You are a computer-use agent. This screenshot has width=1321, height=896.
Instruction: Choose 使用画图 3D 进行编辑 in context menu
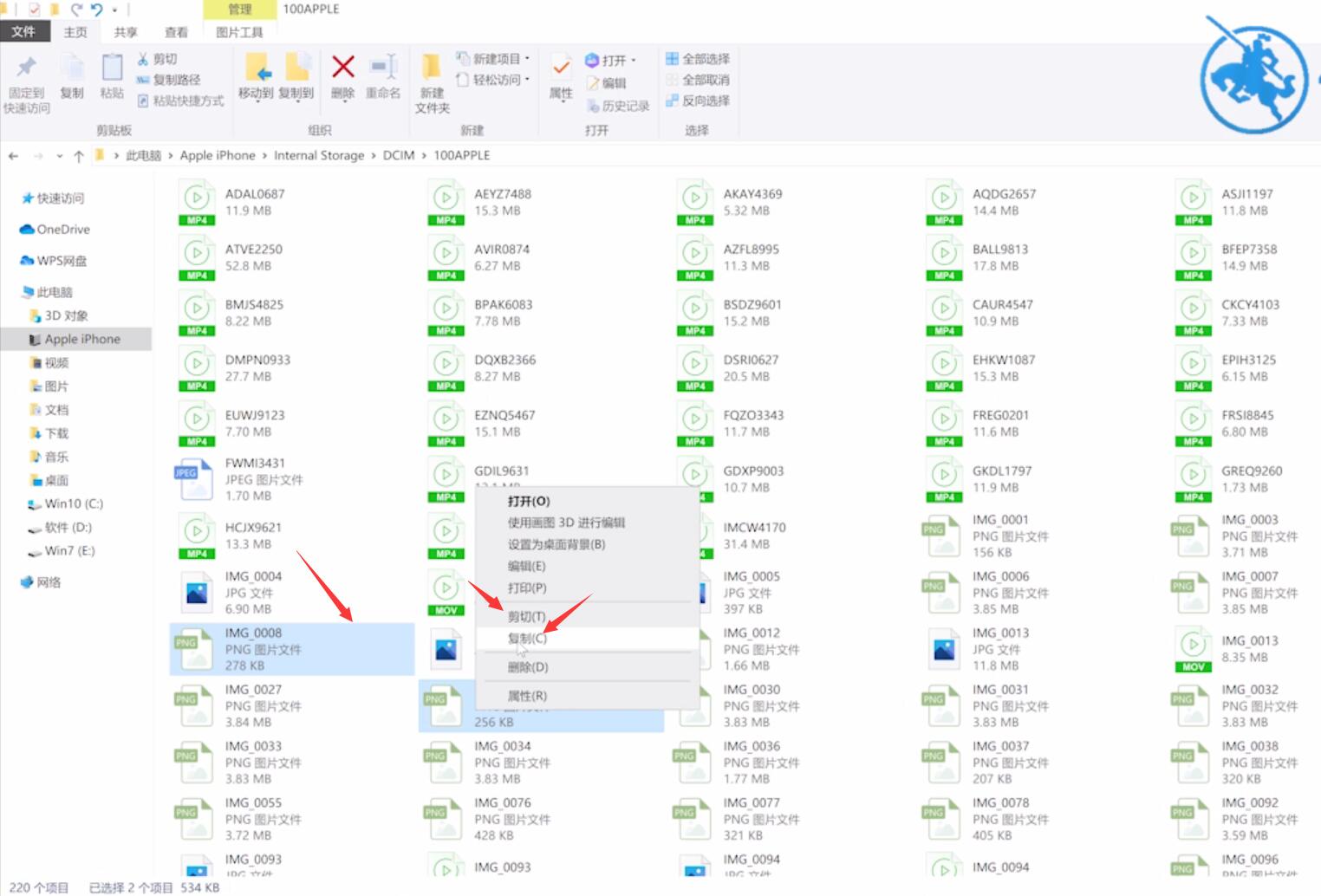(588, 523)
